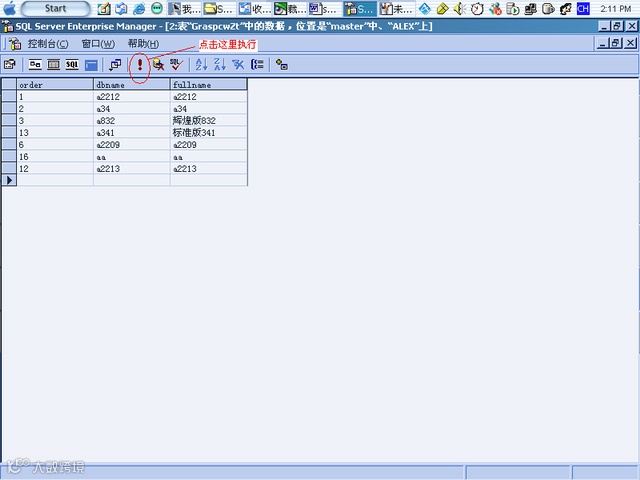Switch to the taskbar button labeled 我...
The image size is (640, 480).
[x=184, y=8]
